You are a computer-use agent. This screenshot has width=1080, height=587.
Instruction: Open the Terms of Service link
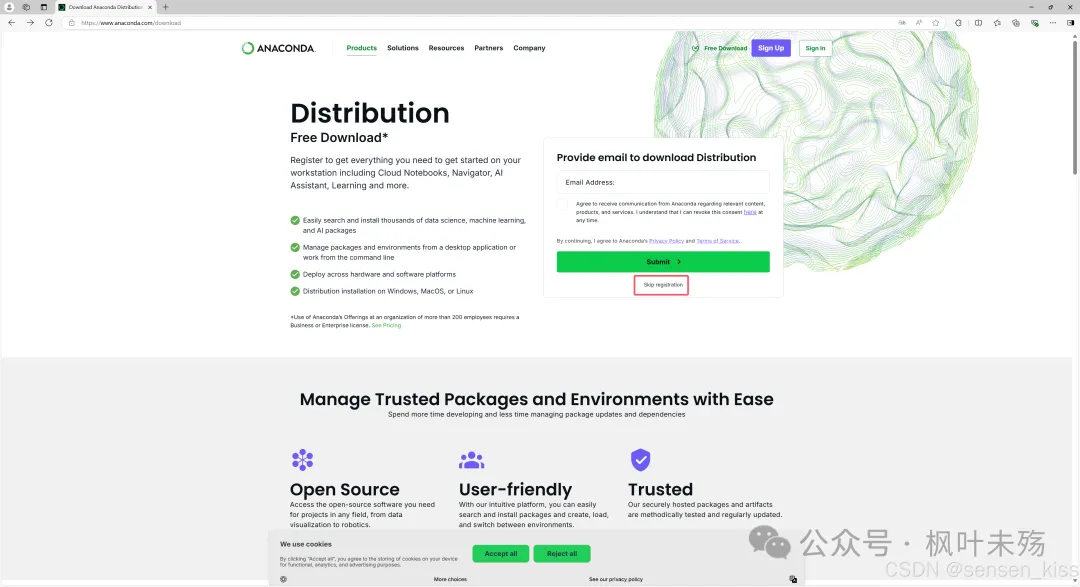[717, 241]
